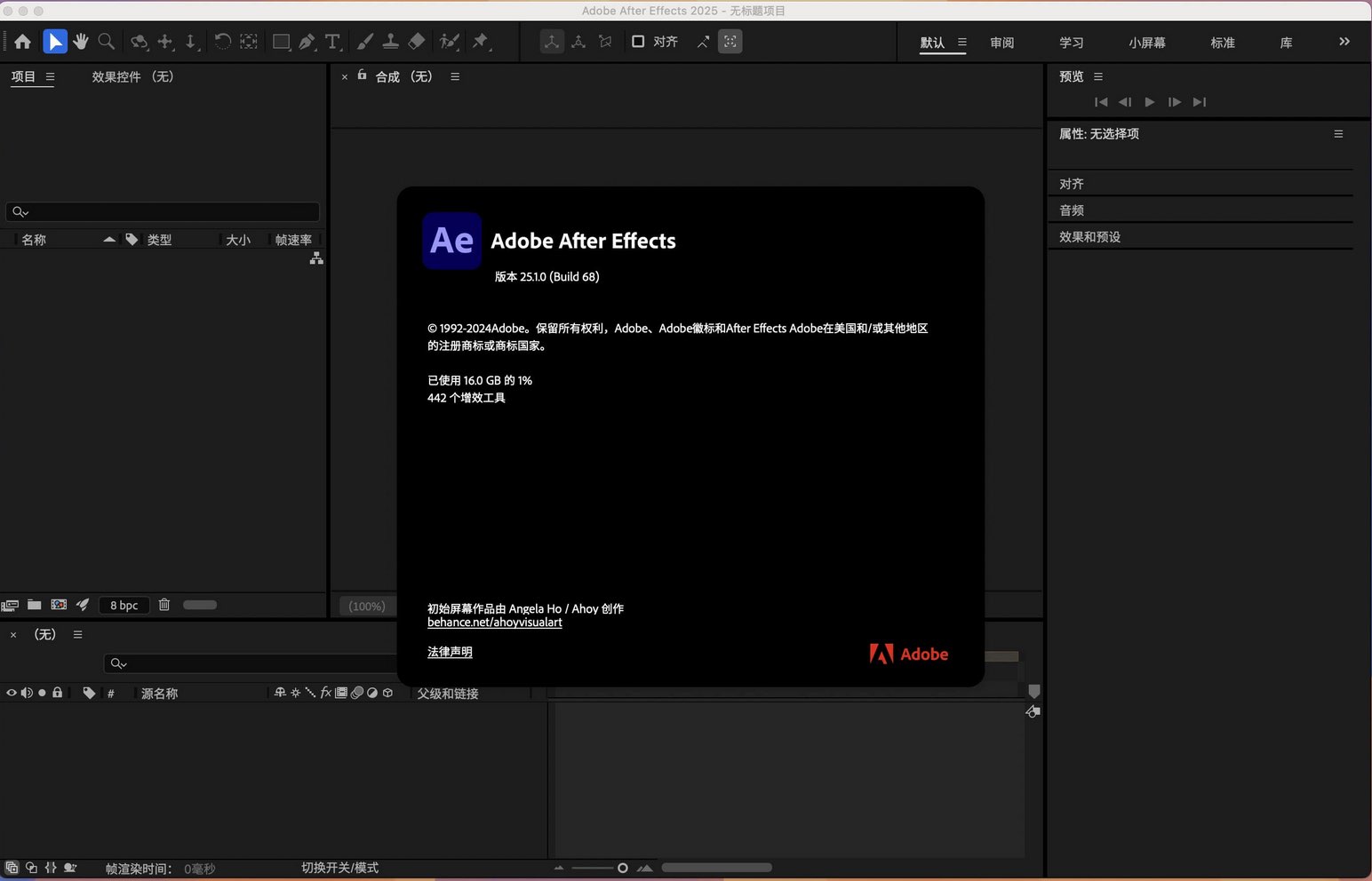This screenshot has height=881, width=1372.
Task: Select the Eraser tool
Action: pyautogui.click(x=416, y=42)
